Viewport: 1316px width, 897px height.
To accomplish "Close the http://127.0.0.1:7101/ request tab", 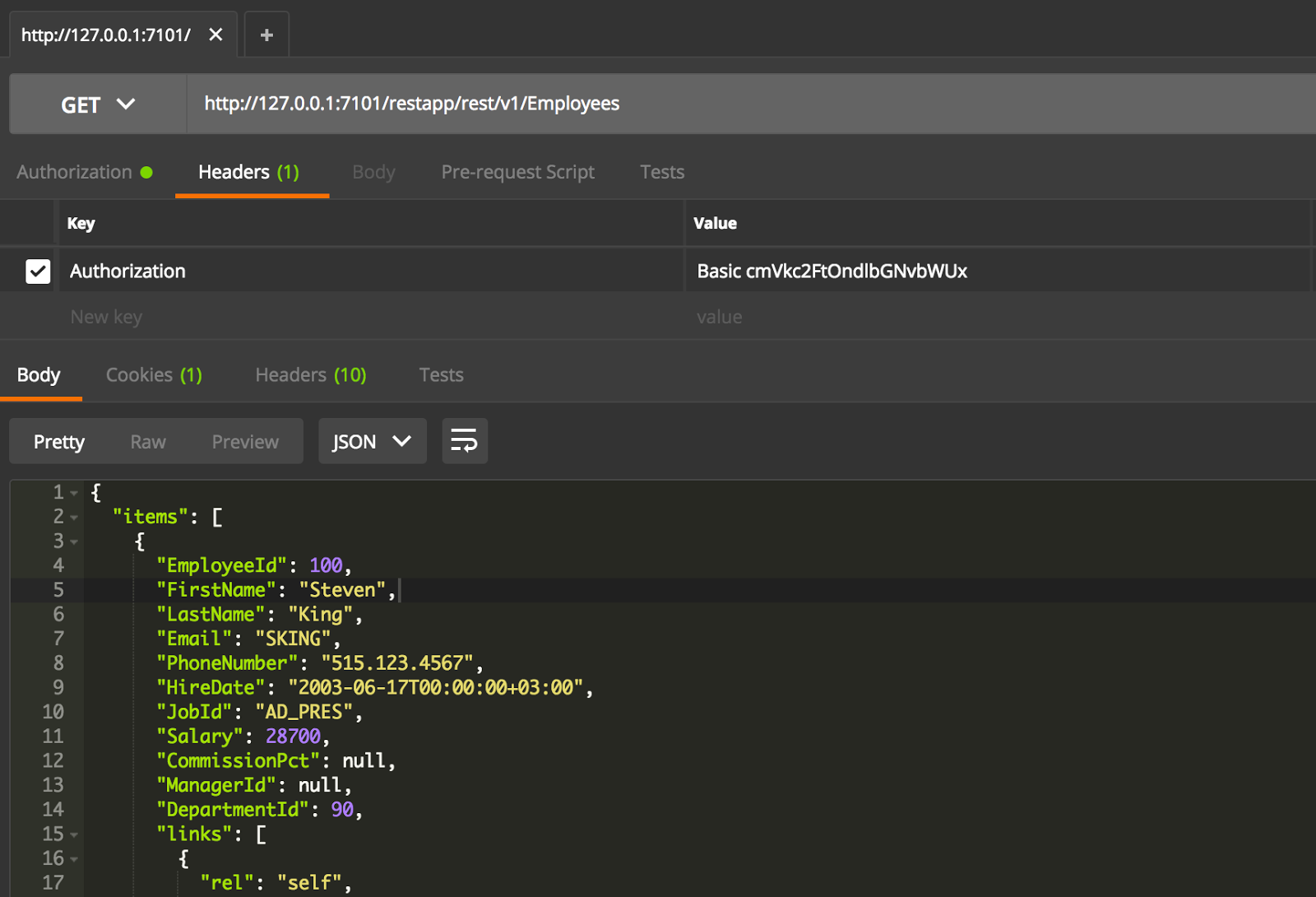I will pos(215,35).
